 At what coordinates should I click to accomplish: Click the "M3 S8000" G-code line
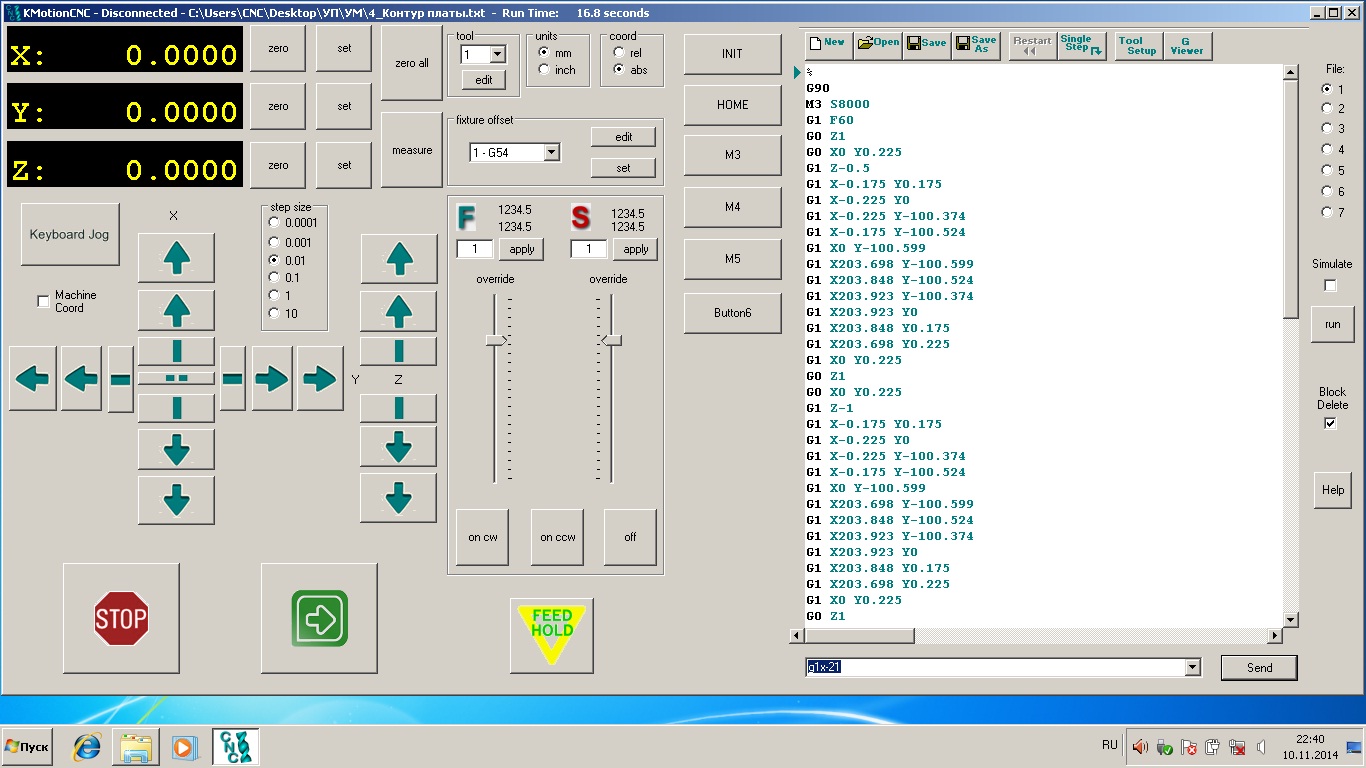tap(838, 104)
